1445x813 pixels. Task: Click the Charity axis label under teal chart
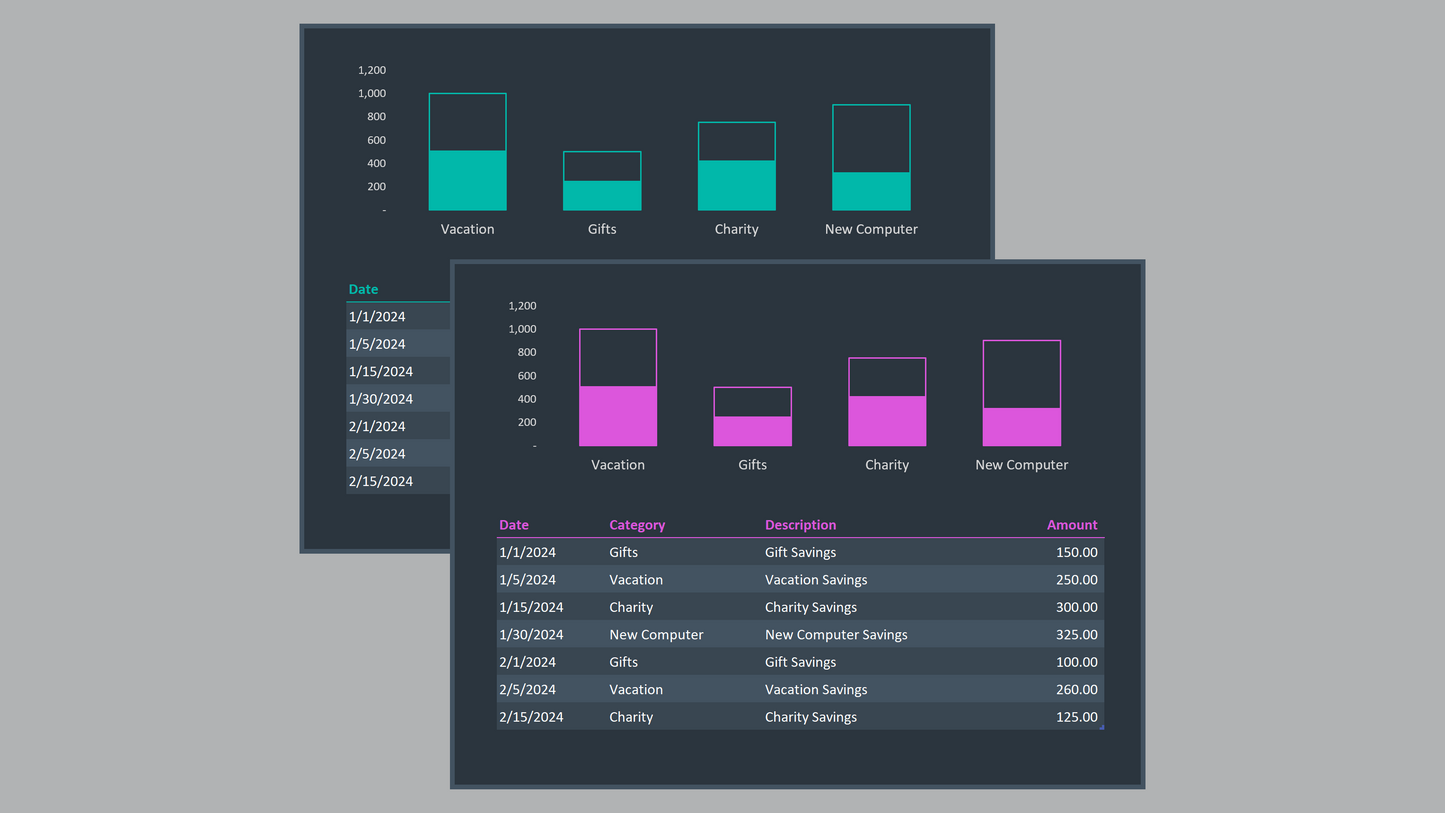pyautogui.click(x=736, y=229)
